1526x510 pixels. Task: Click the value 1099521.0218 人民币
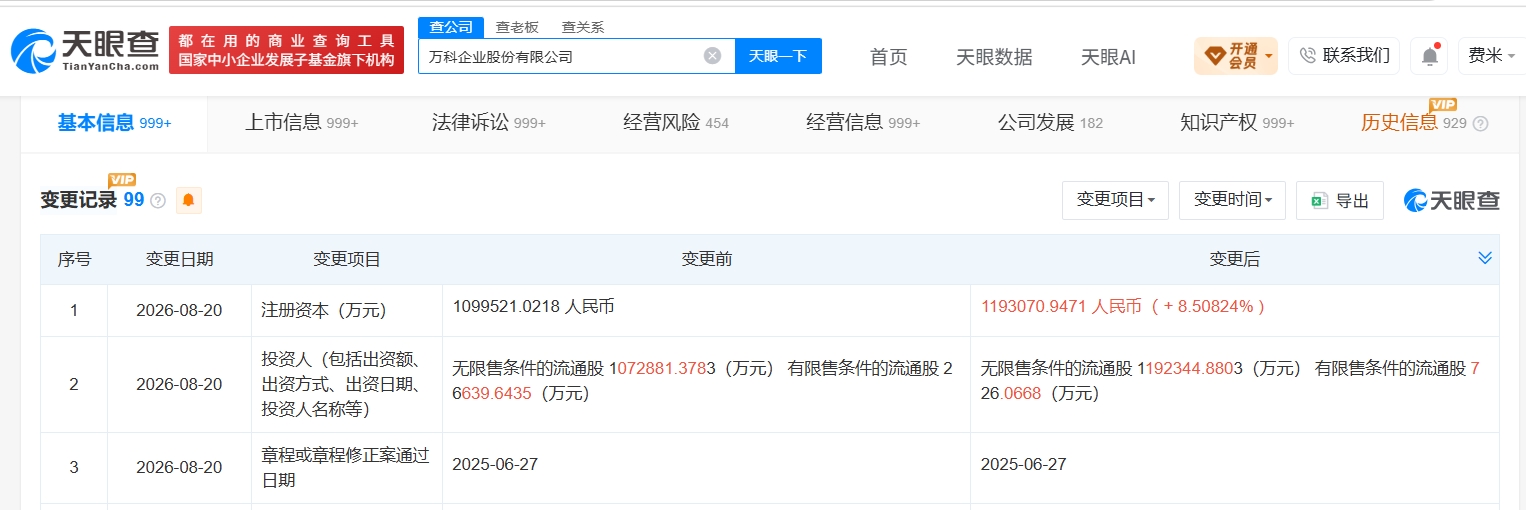click(x=533, y=307)
